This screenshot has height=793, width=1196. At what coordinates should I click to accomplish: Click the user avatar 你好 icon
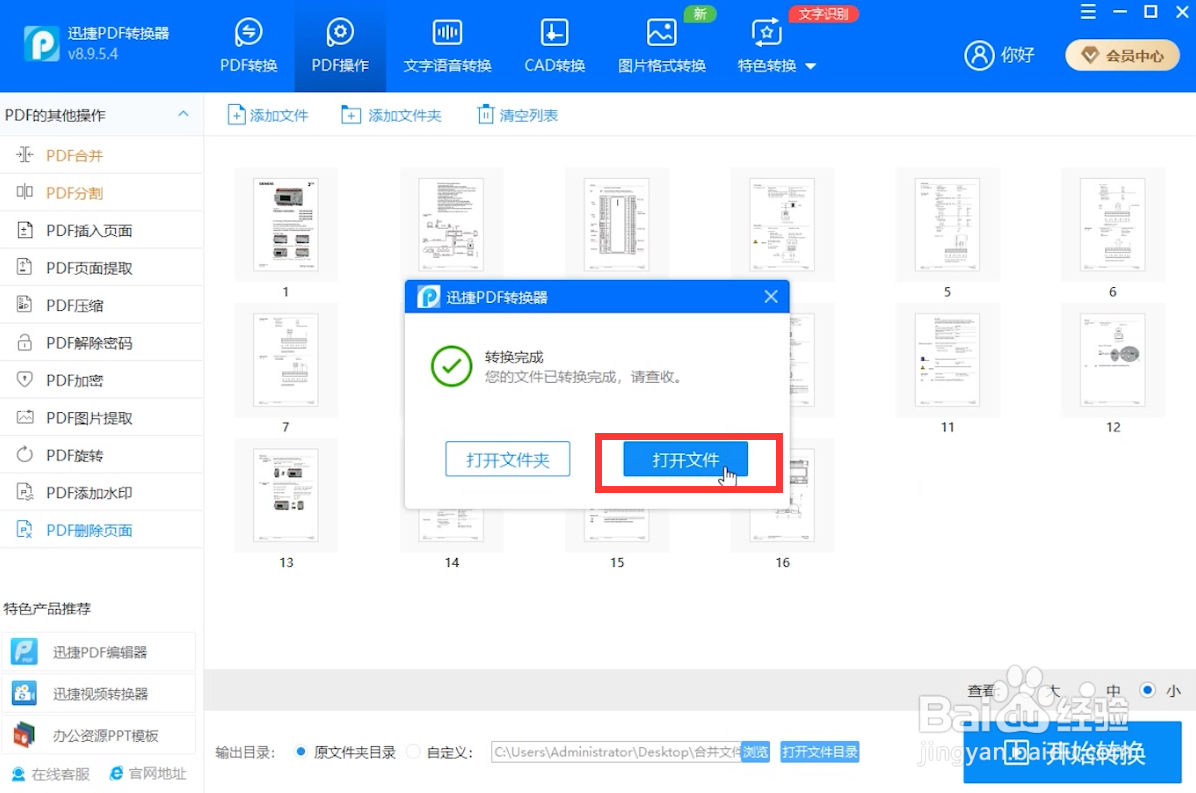point(979,55)
